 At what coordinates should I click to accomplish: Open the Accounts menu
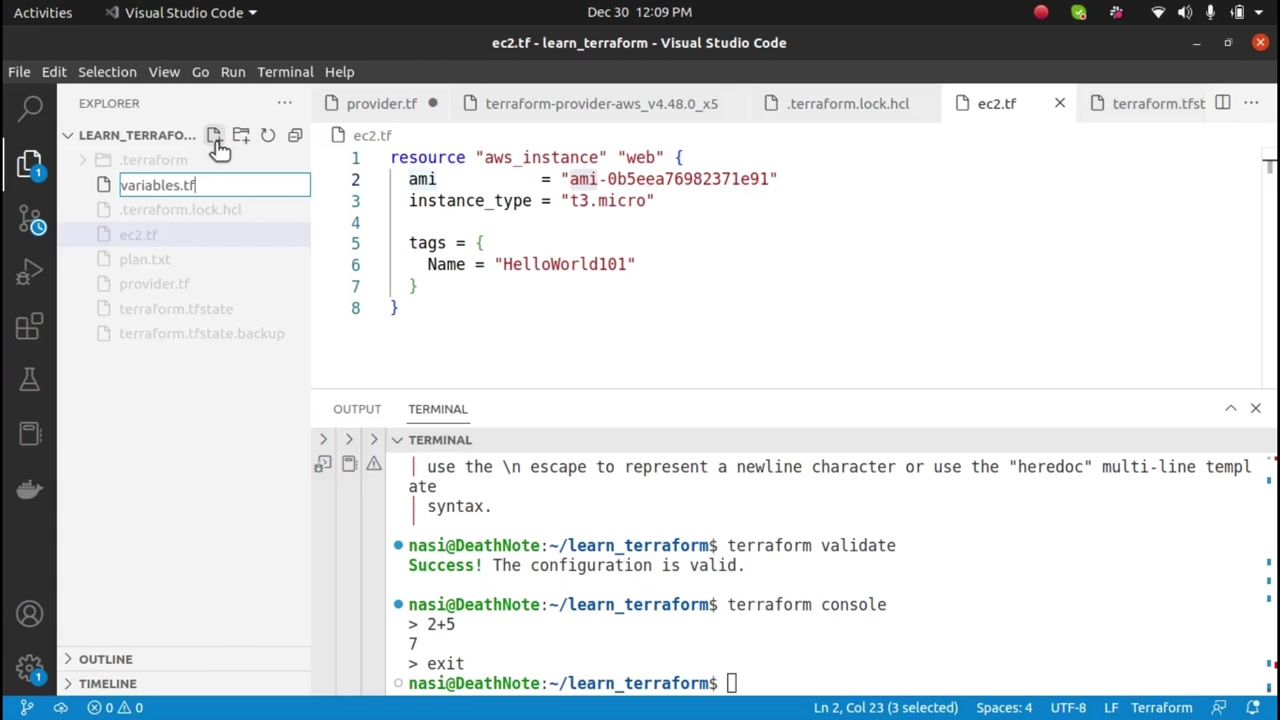(x=30, y=614)
